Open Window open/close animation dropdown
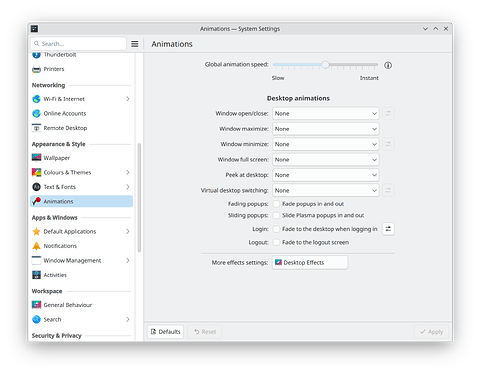Viewport: 480px width, 375px height. (x=326, y=114)
